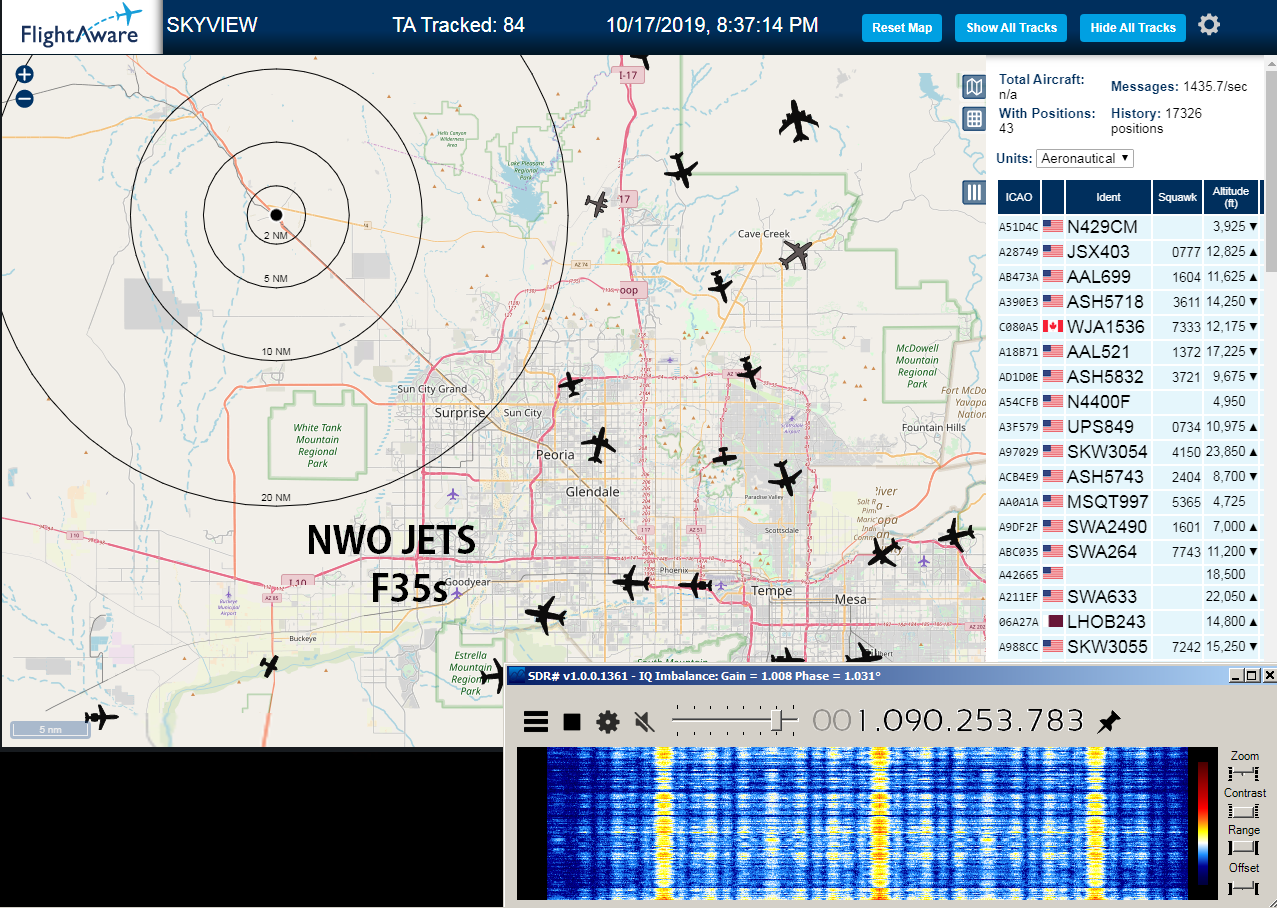Open the SDR# hamburger menu
The height and width of the screenshot is (909, 1277).
536,721
